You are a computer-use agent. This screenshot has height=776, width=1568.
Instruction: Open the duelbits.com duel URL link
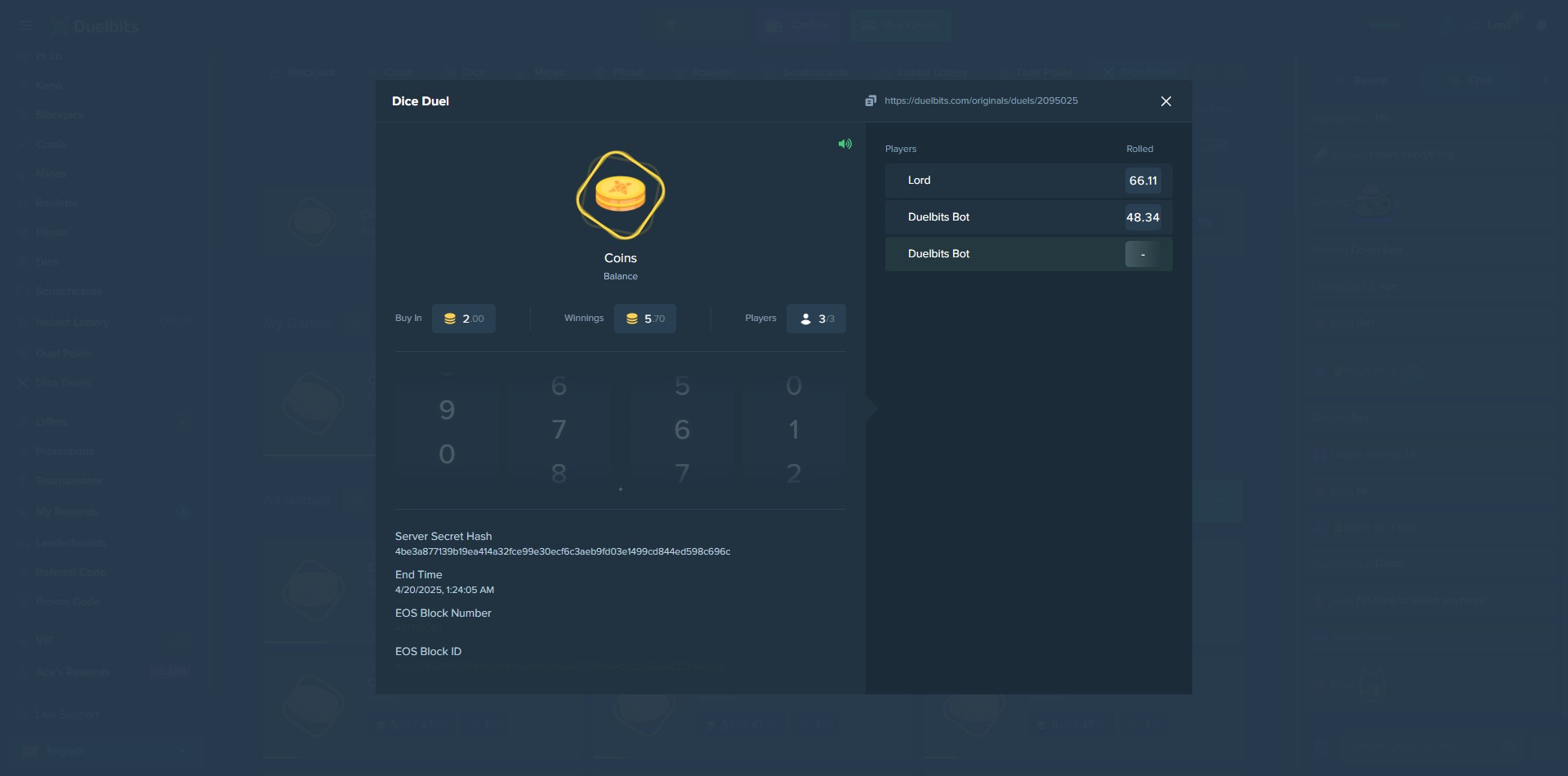[981, 100]
